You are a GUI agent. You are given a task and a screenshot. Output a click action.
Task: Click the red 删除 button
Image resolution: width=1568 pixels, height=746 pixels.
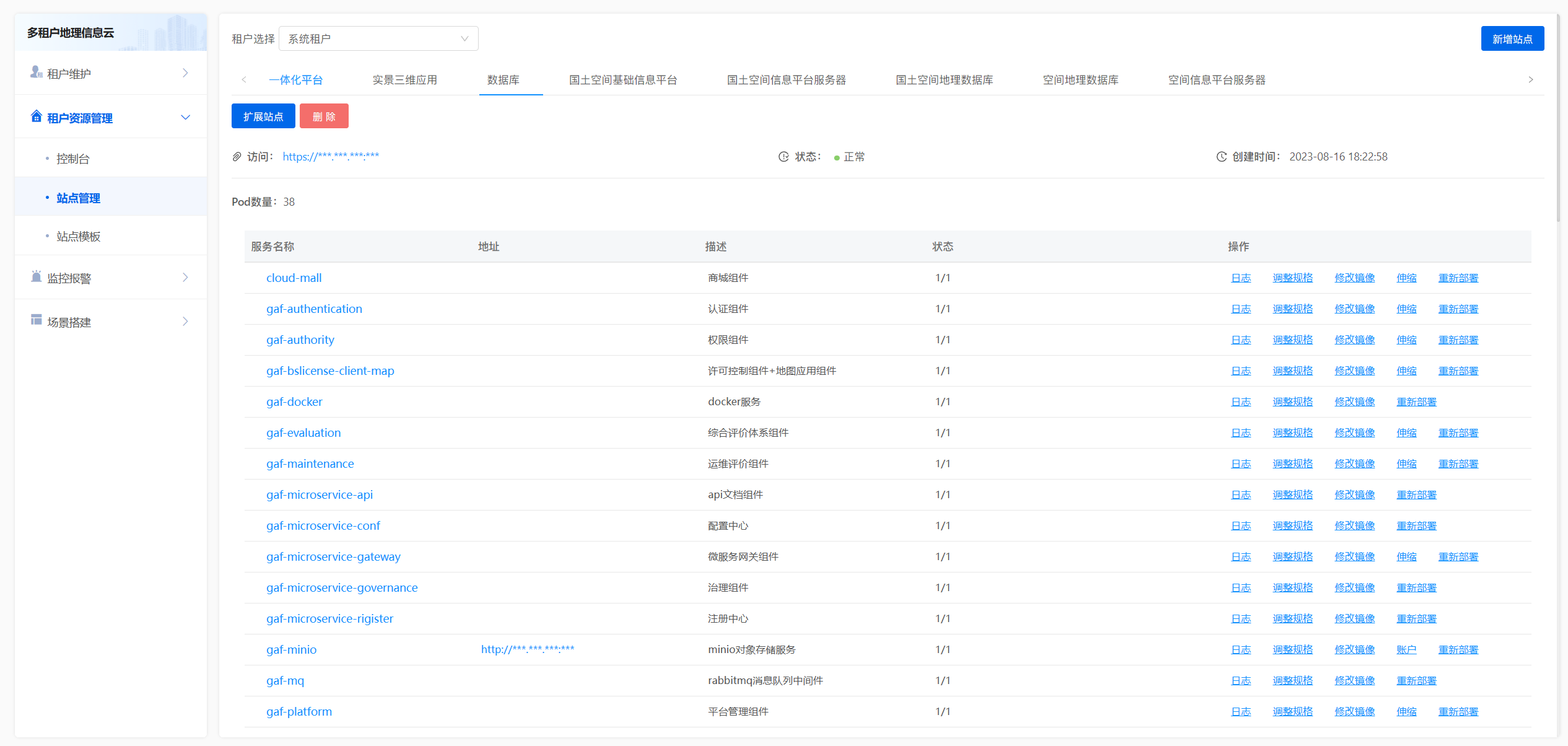click(324, 116)
